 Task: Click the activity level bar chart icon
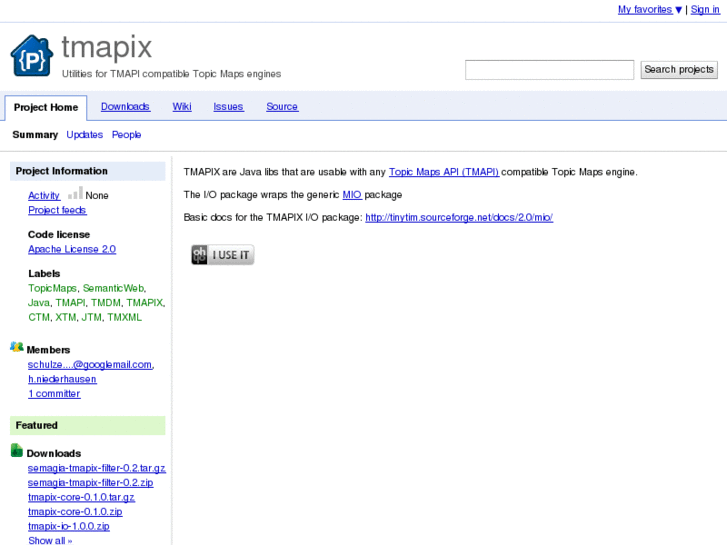[75, 193]
